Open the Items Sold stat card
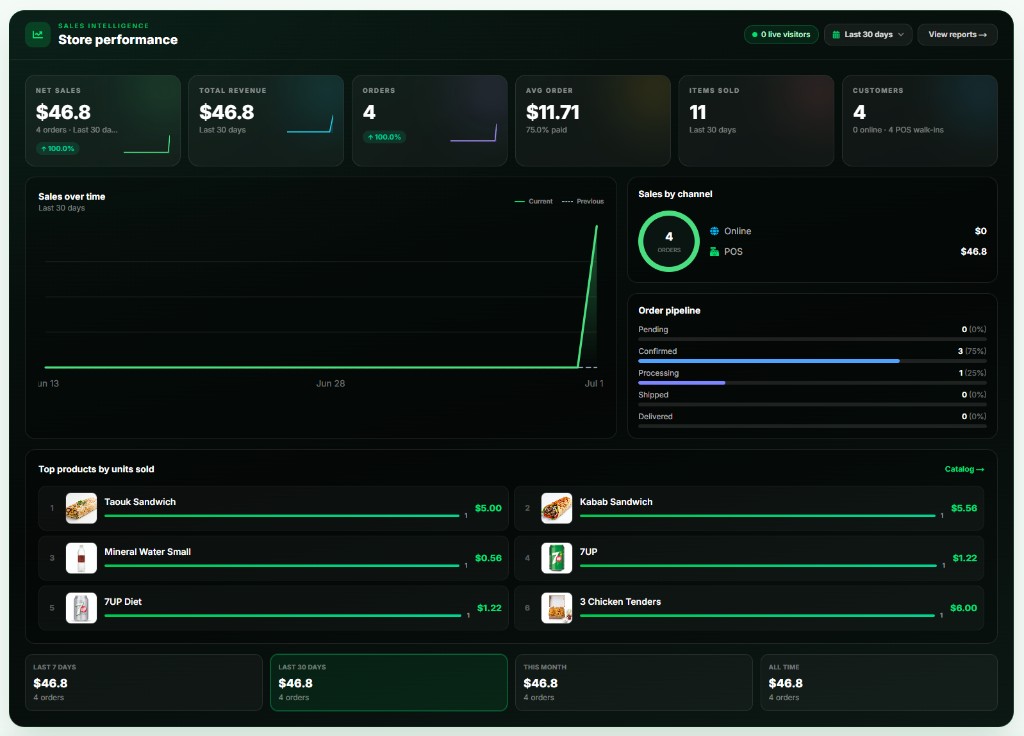Screen dimensions: 1024x736 (756, 121)
